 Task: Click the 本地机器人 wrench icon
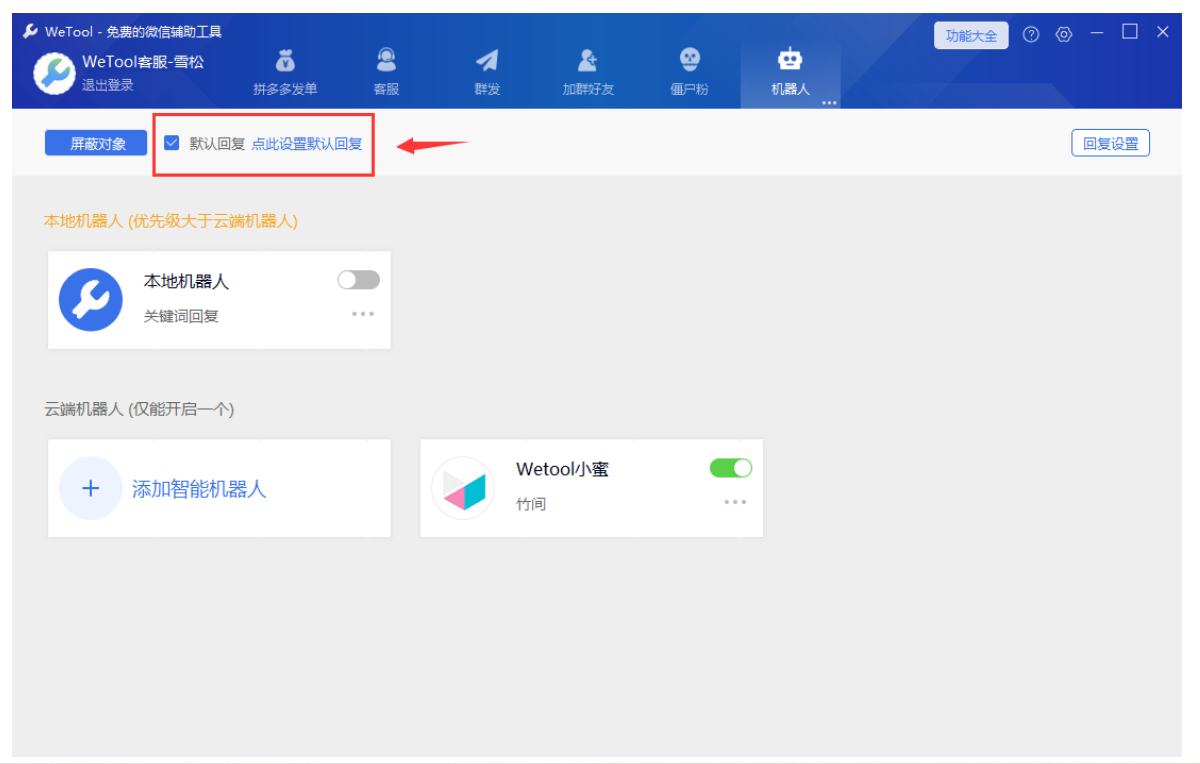pos(91,299)
